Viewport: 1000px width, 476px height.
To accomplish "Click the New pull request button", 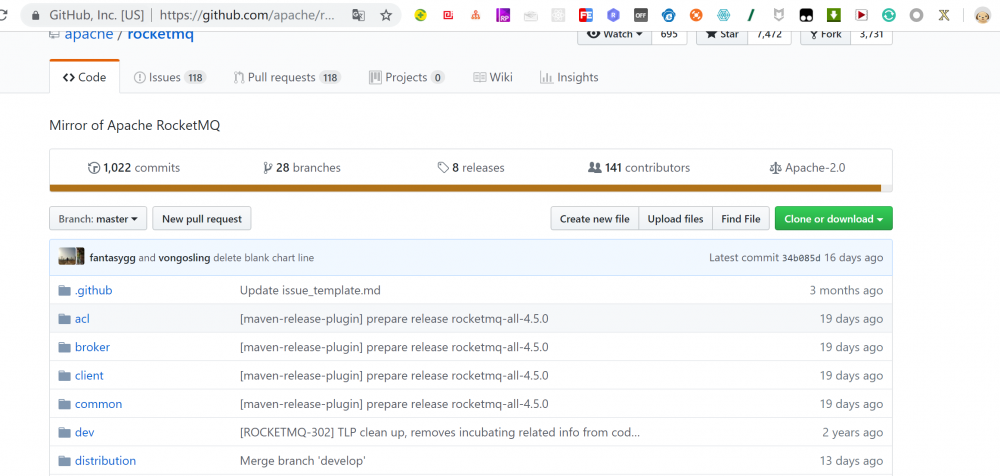I will [x=202, y=219].
